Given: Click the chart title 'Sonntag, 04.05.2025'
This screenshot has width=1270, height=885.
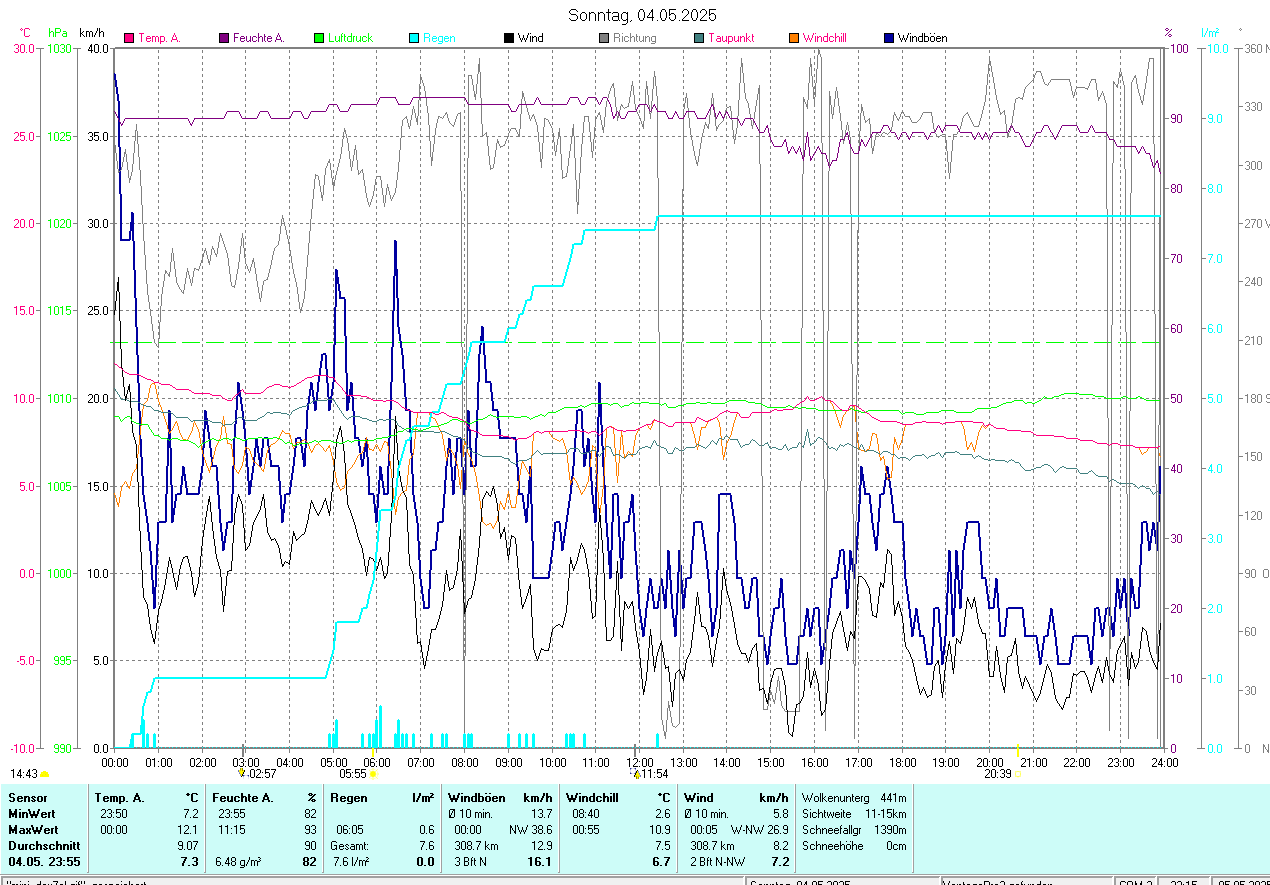Looking at the screenshot, I should point(642,15).
